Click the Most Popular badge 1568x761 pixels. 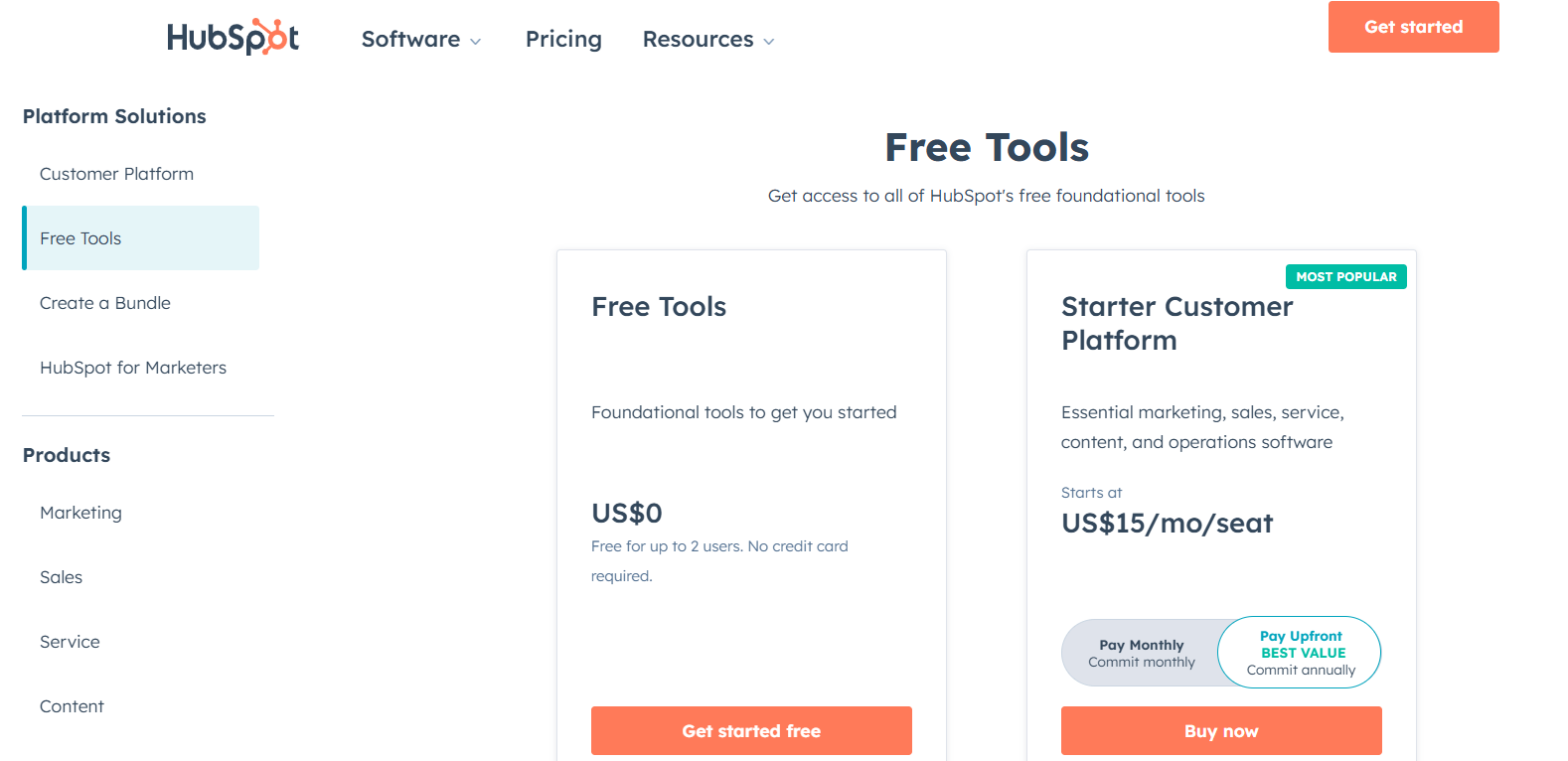coord(1345,276)
